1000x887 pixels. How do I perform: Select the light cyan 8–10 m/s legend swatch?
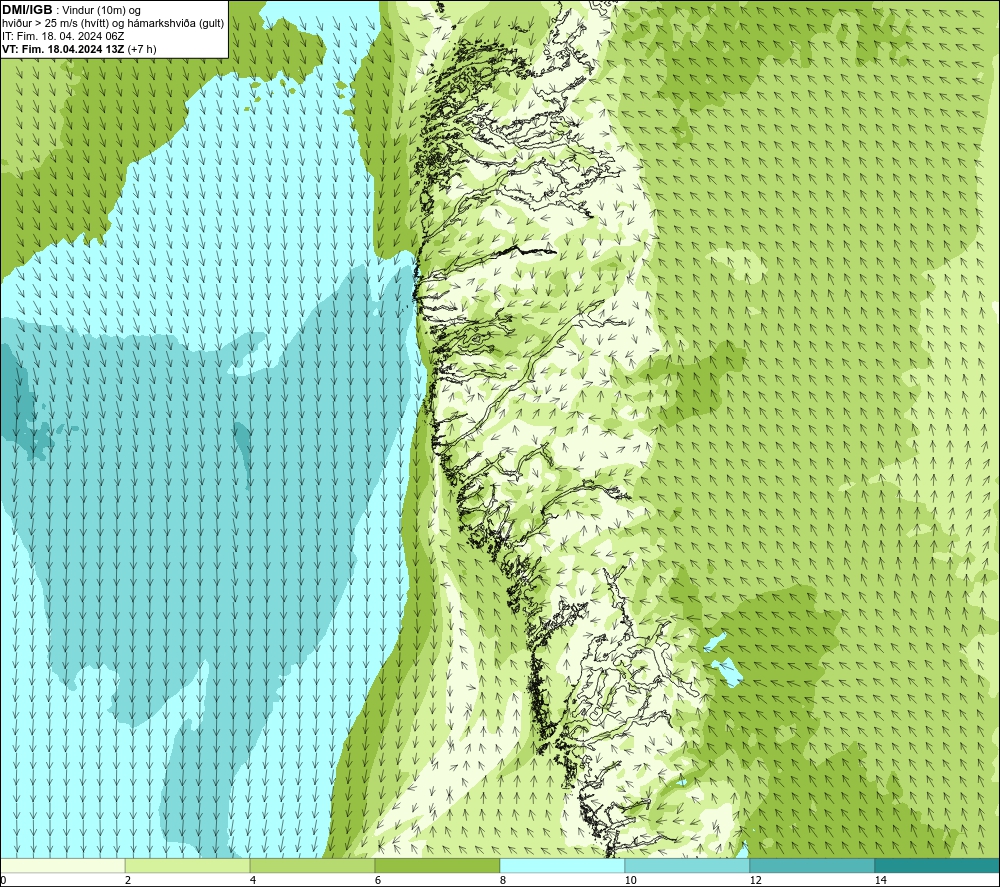point(562,866)
